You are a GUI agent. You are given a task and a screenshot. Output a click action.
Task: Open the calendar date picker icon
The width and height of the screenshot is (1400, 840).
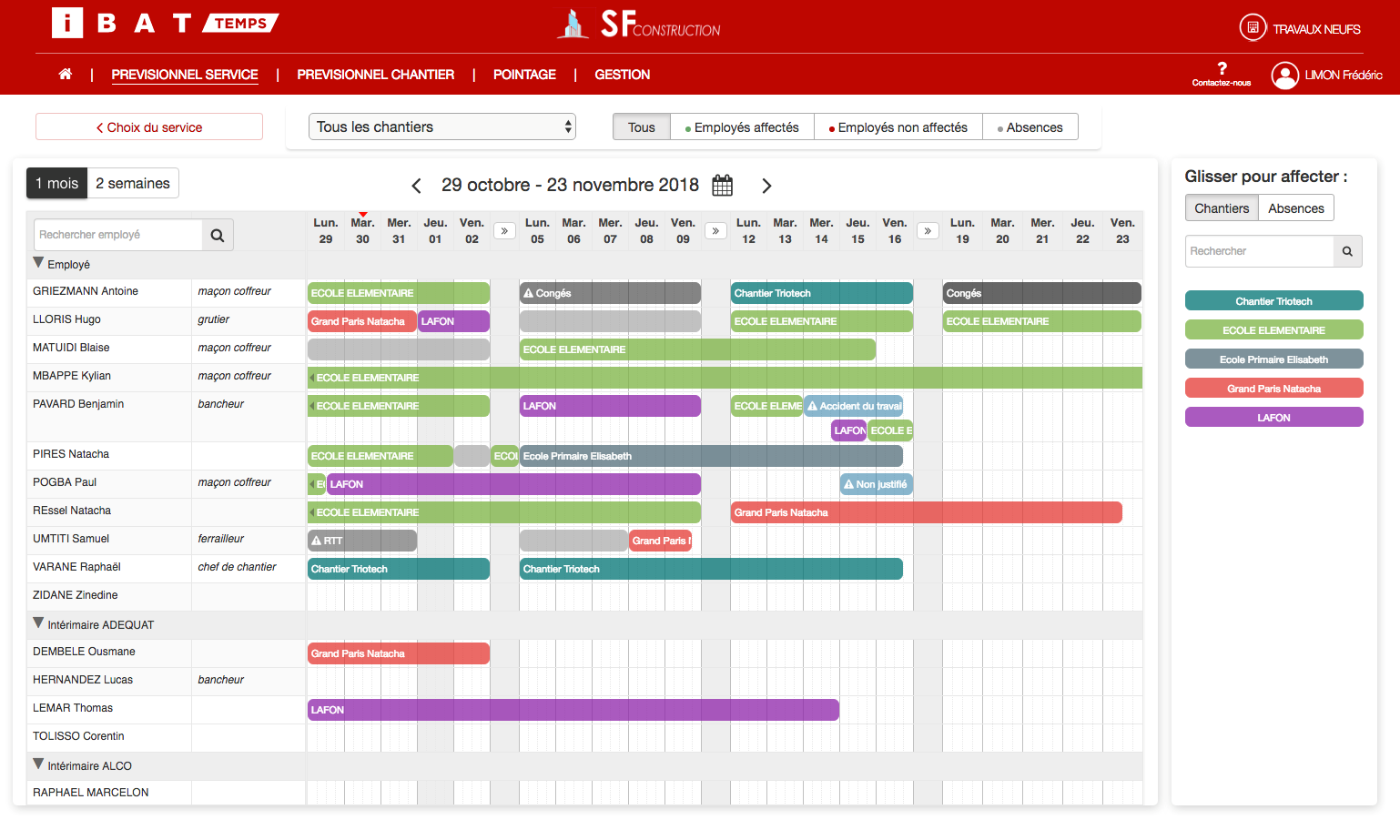[x=722, y=186]
